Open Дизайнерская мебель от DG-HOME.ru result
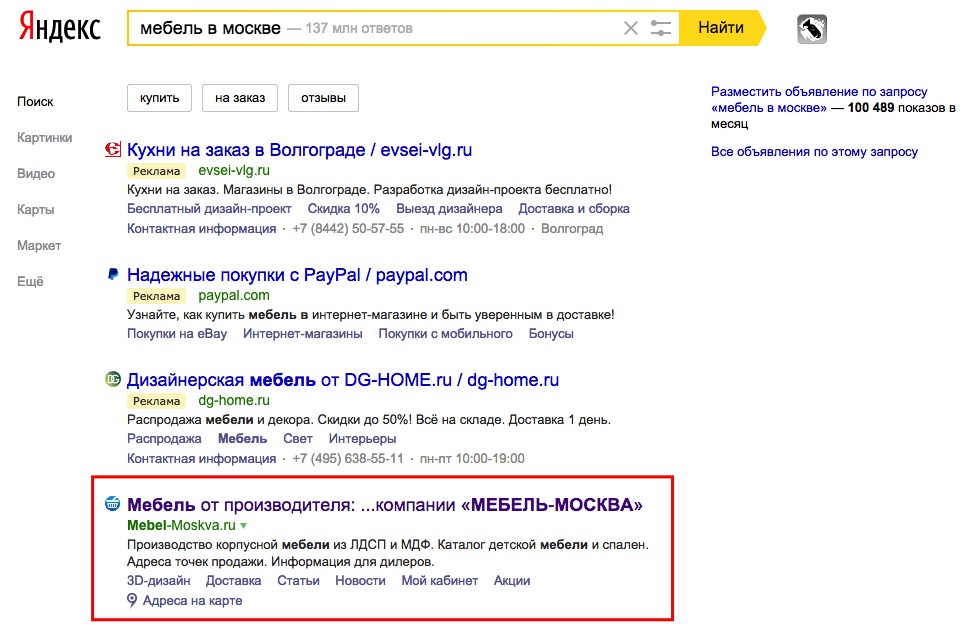973x625 pixels. 343,380
